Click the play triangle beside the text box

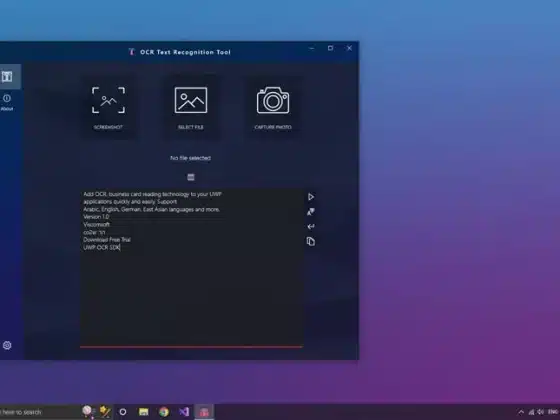[x=311, y=197]
